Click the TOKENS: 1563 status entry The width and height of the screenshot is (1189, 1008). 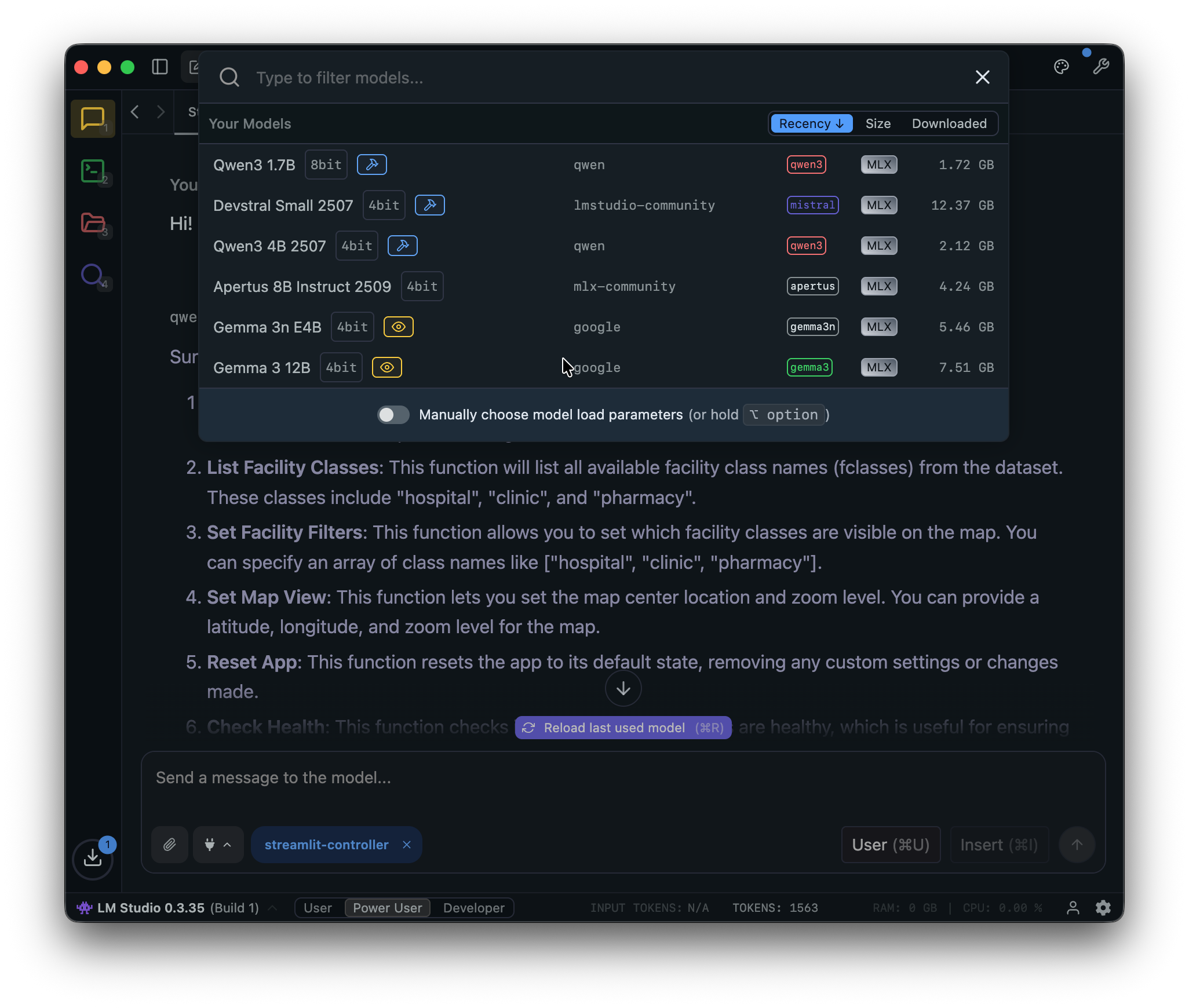775,908
